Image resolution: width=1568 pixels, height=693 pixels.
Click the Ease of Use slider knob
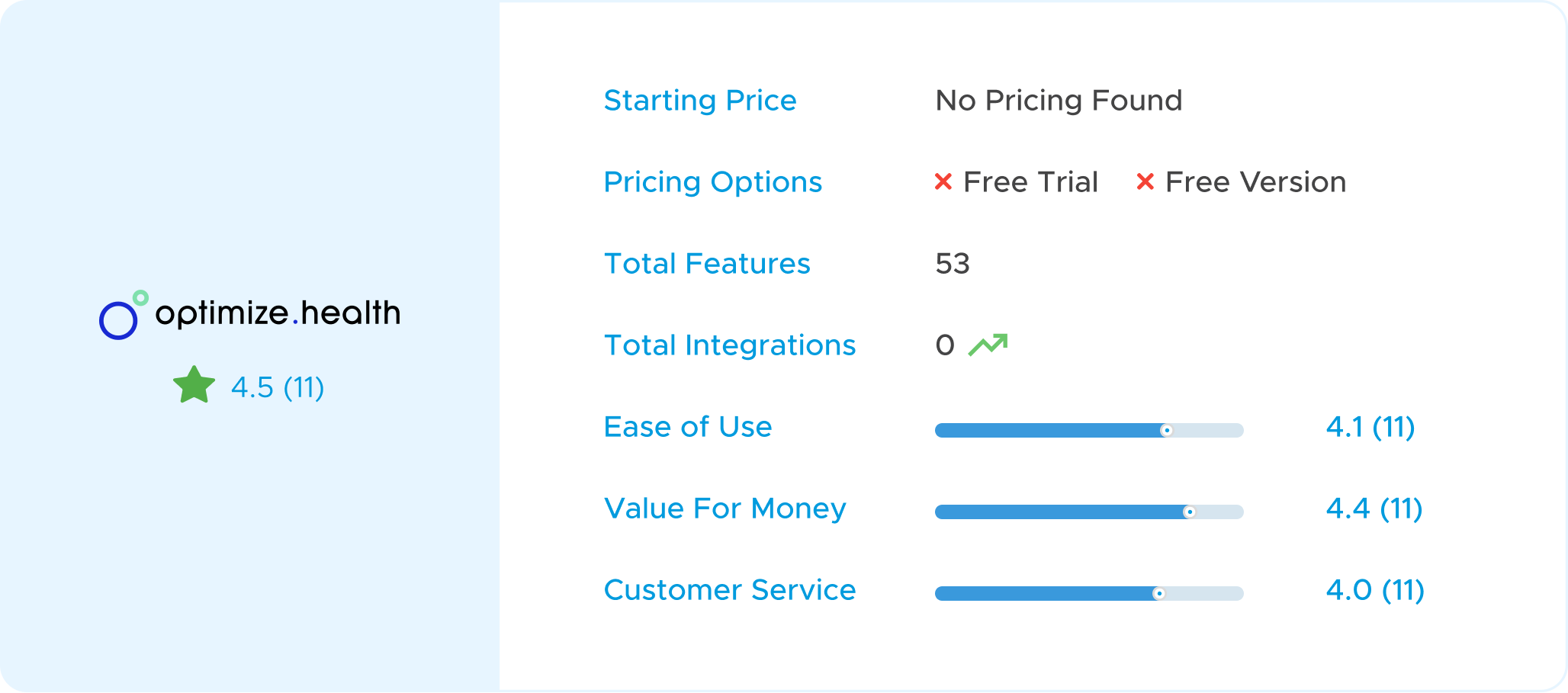coord(1166,431)
